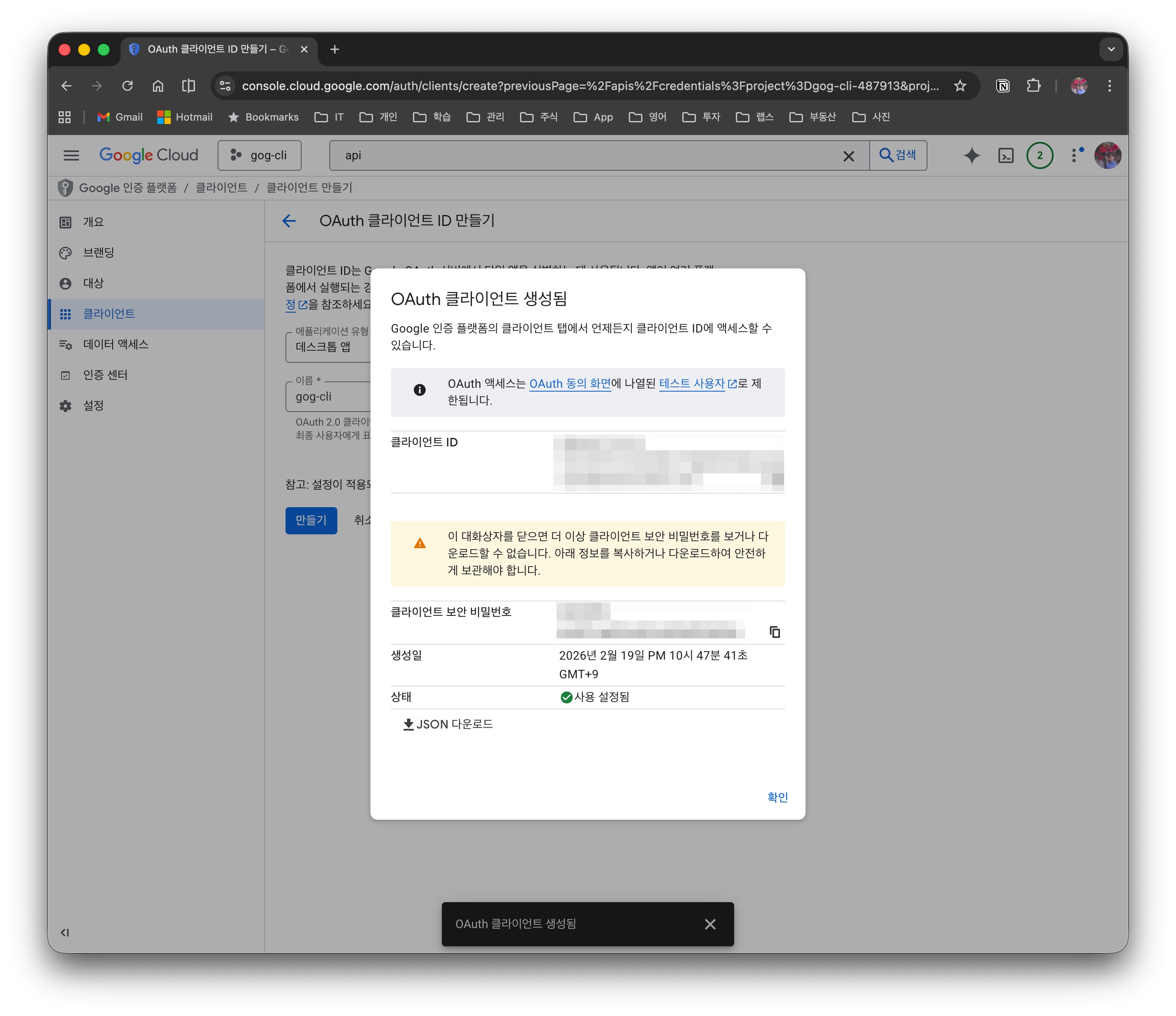Go back with the arrow beside the page title

pos(289,221)
